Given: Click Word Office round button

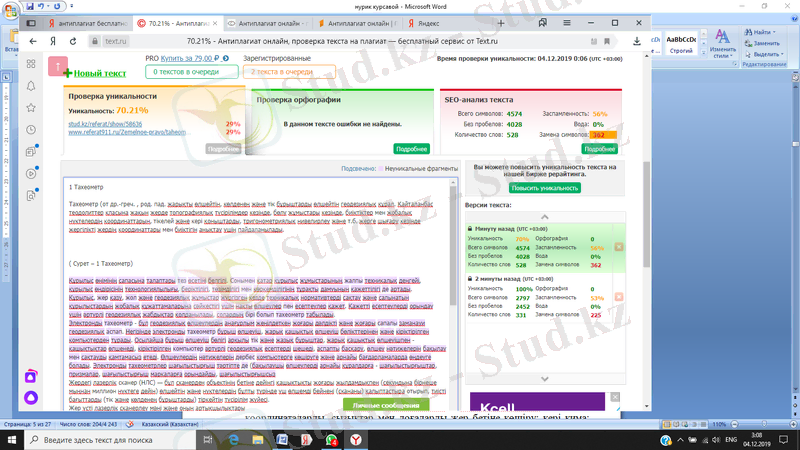Looking at the screenshot, I should point(10,10).
